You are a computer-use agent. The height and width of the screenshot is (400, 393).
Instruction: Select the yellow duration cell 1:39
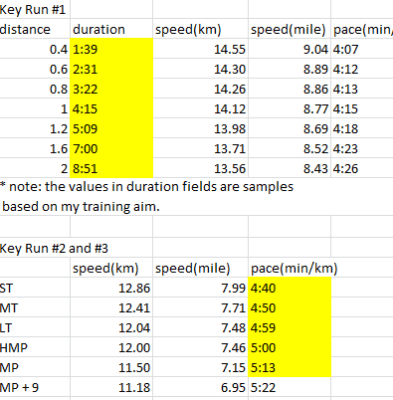click(x=111, y=49)
